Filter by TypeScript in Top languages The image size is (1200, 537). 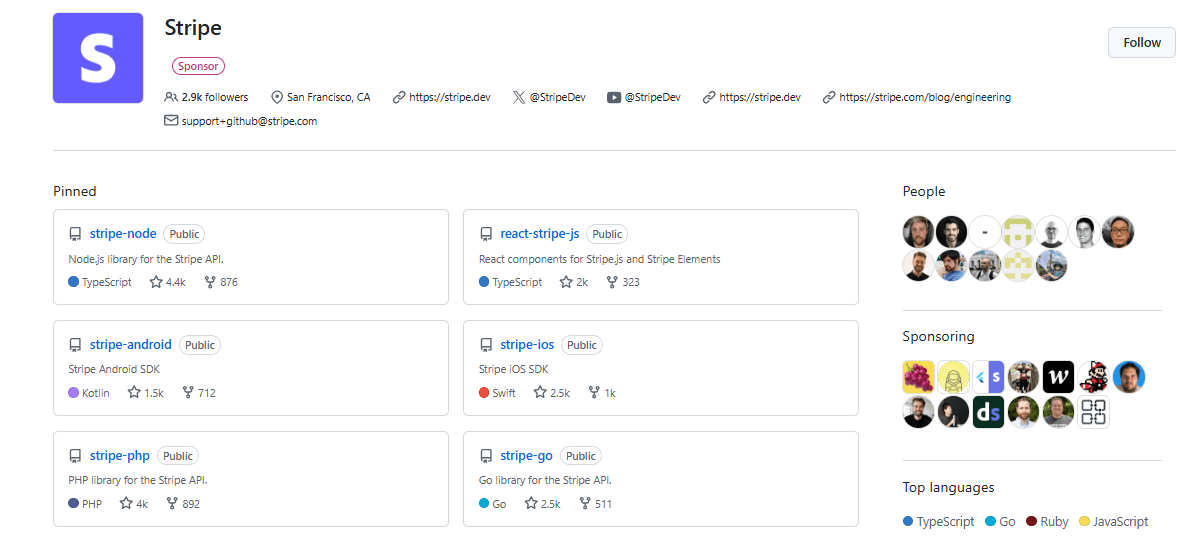pyautogui.click(x=938, y=521)
